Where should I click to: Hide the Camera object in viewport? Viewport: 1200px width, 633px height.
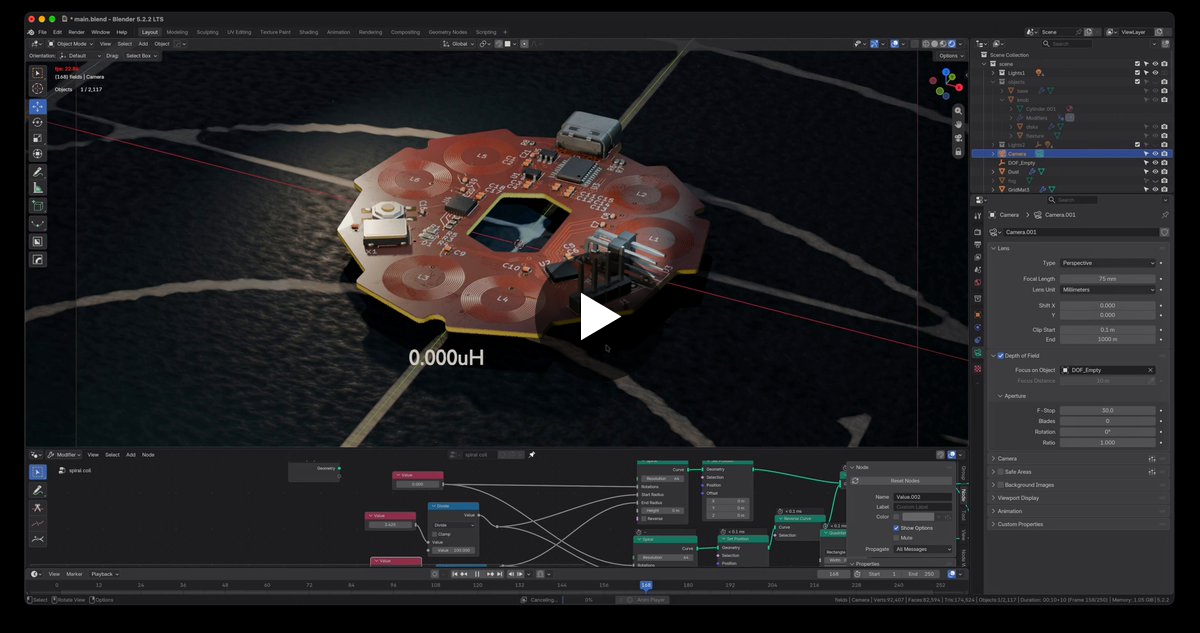click(1155, 154)
